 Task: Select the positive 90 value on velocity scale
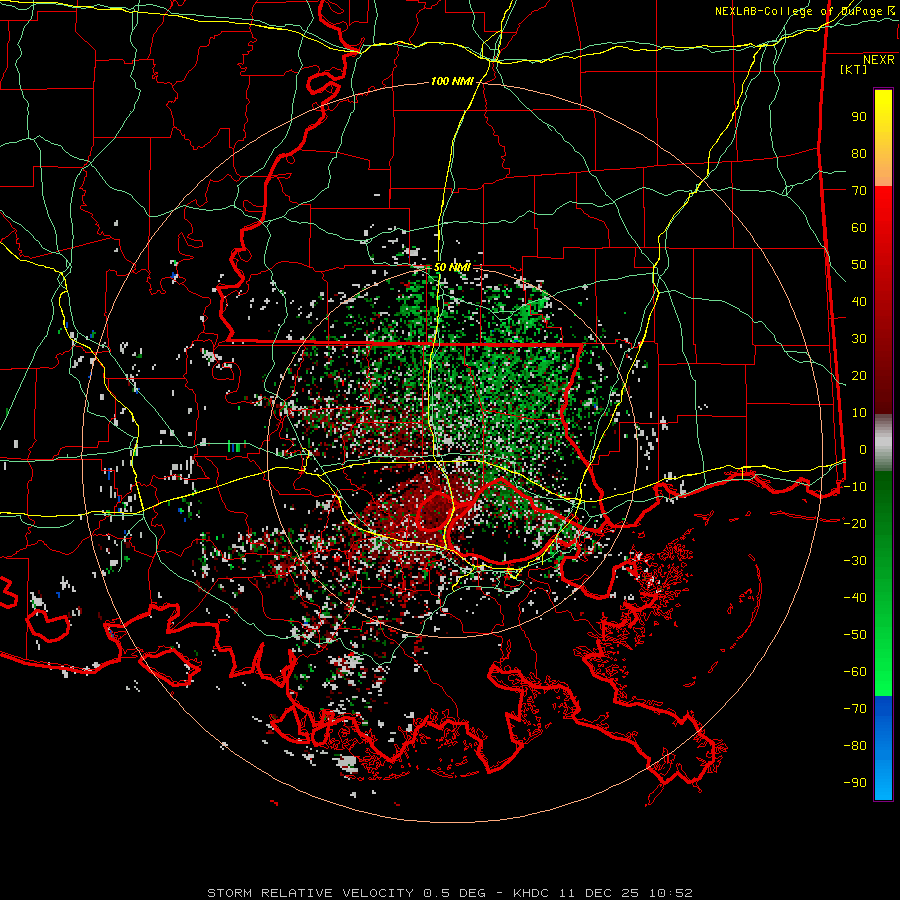tap(859, 117)
